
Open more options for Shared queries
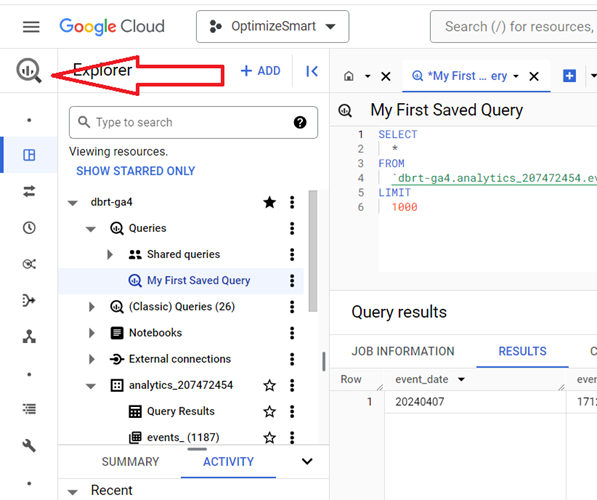click(x=292, y=254)
